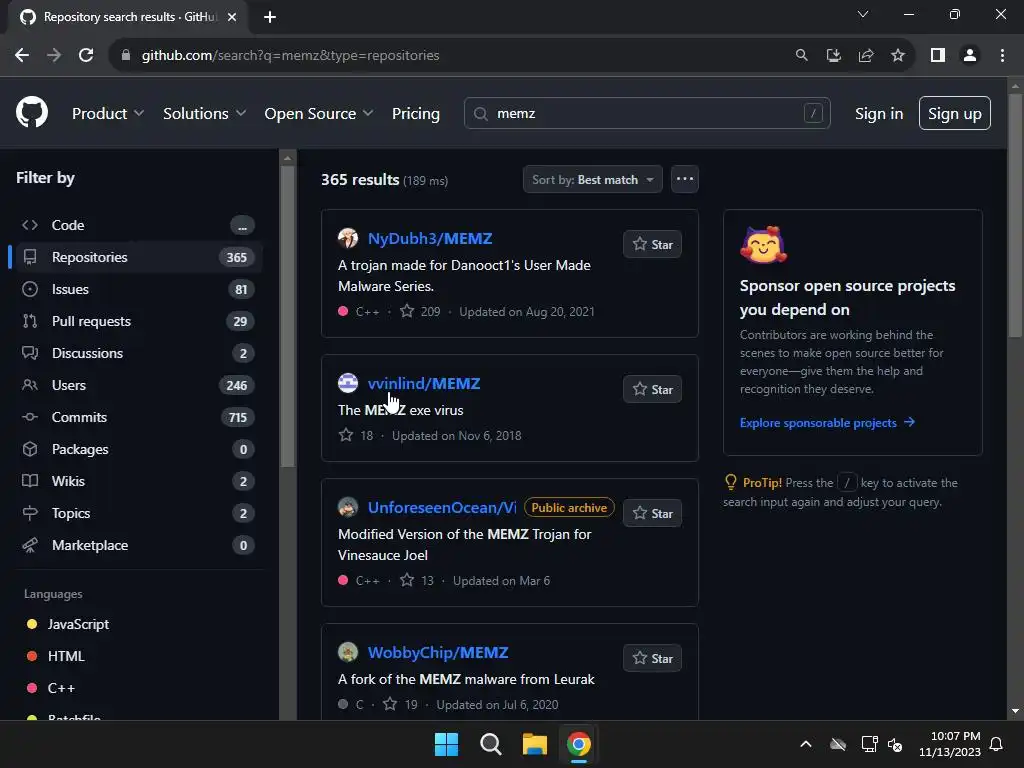Click the UnforeseenOcean user avatar
The image size is (1024, 768).
(348, 507)
